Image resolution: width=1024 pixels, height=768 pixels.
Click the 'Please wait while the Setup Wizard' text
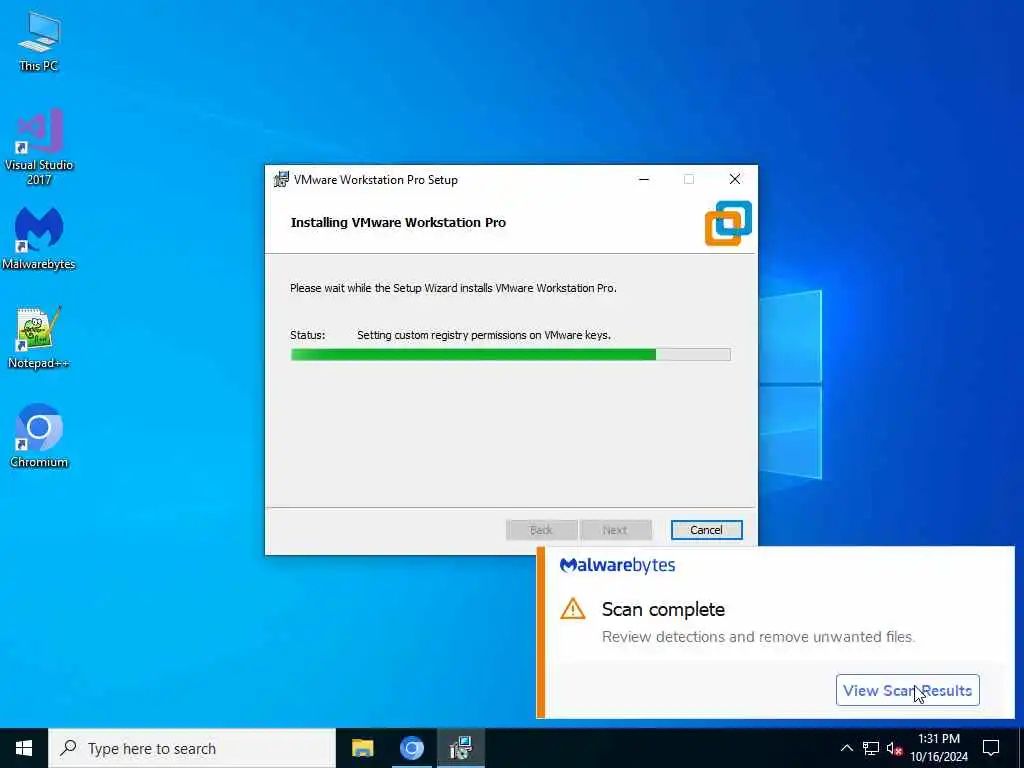[x=453, y=288]
